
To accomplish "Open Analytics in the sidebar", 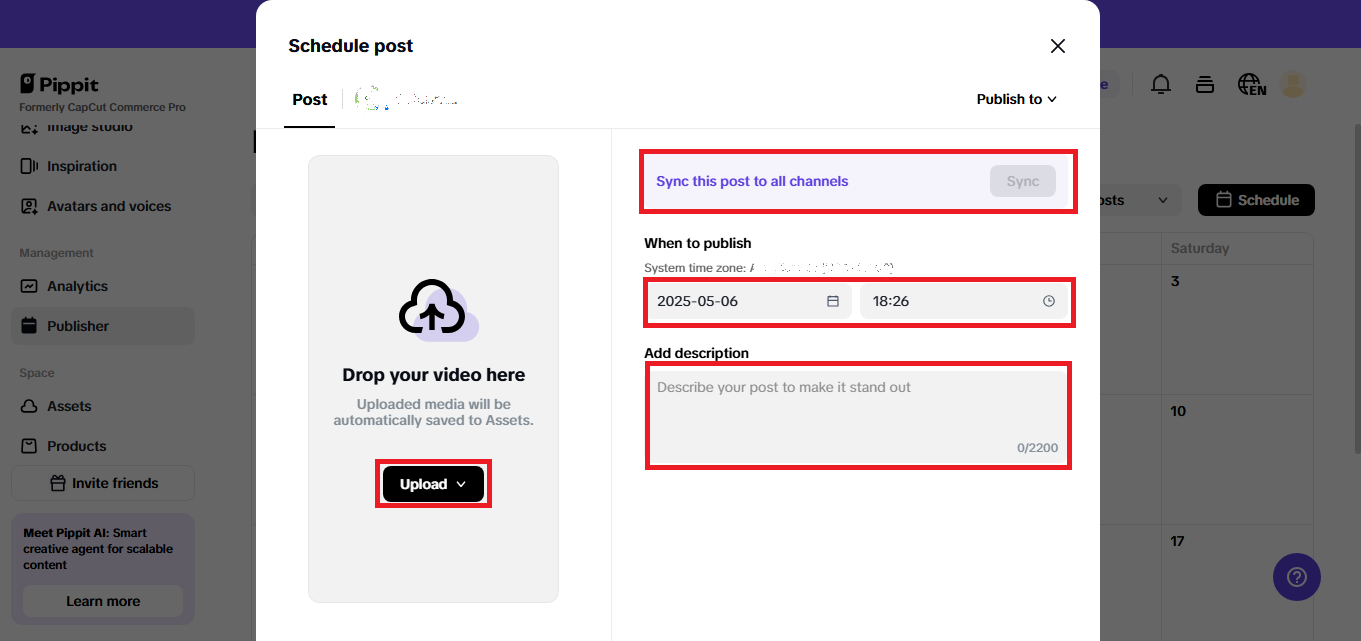I will tap(77, 286).
